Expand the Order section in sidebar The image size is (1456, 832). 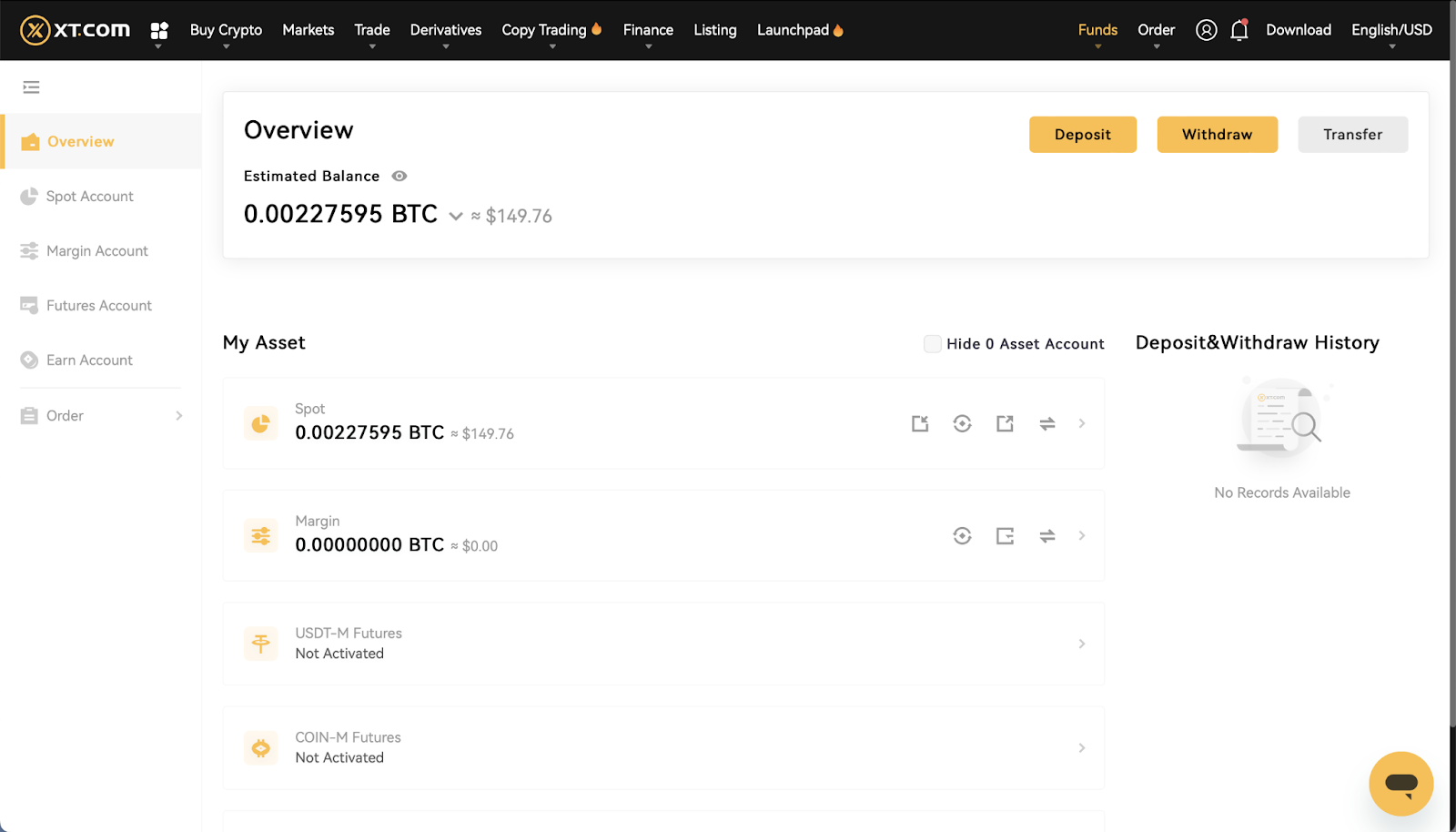click(x=101, y=416)
